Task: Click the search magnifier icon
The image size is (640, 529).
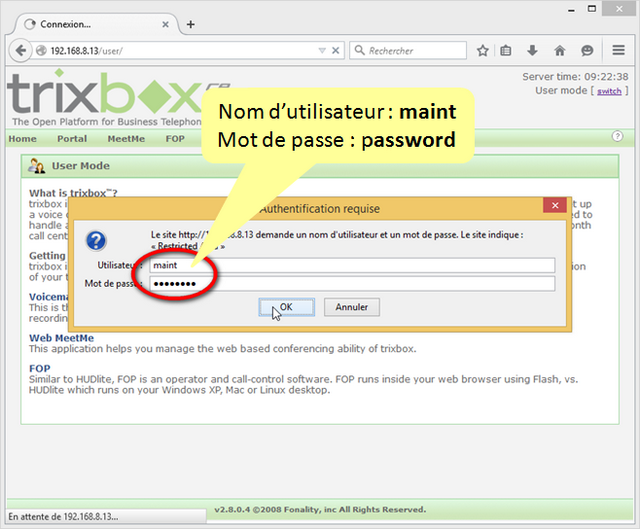Action: (x=359, y=50)
